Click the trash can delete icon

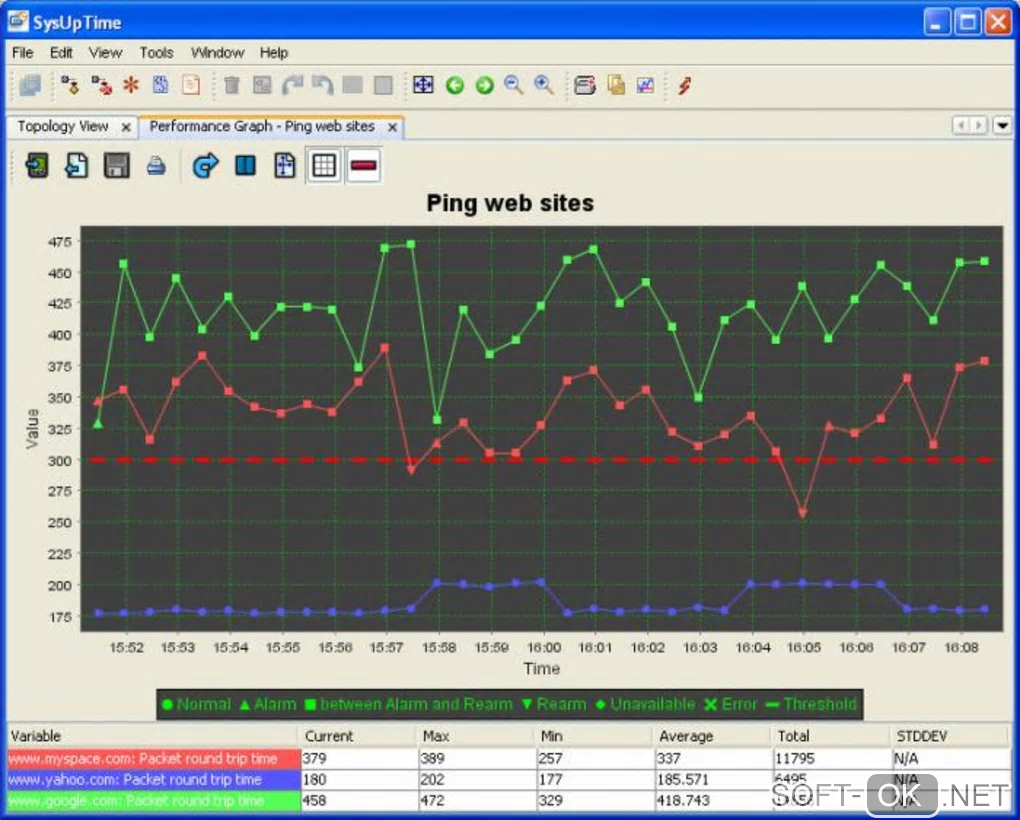point(232,85)
